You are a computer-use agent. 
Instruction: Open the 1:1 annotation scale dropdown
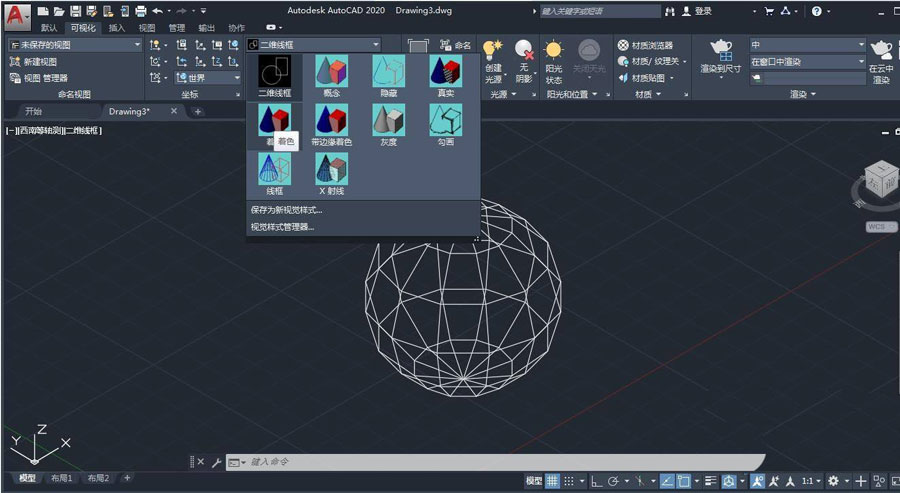point(811,481)
